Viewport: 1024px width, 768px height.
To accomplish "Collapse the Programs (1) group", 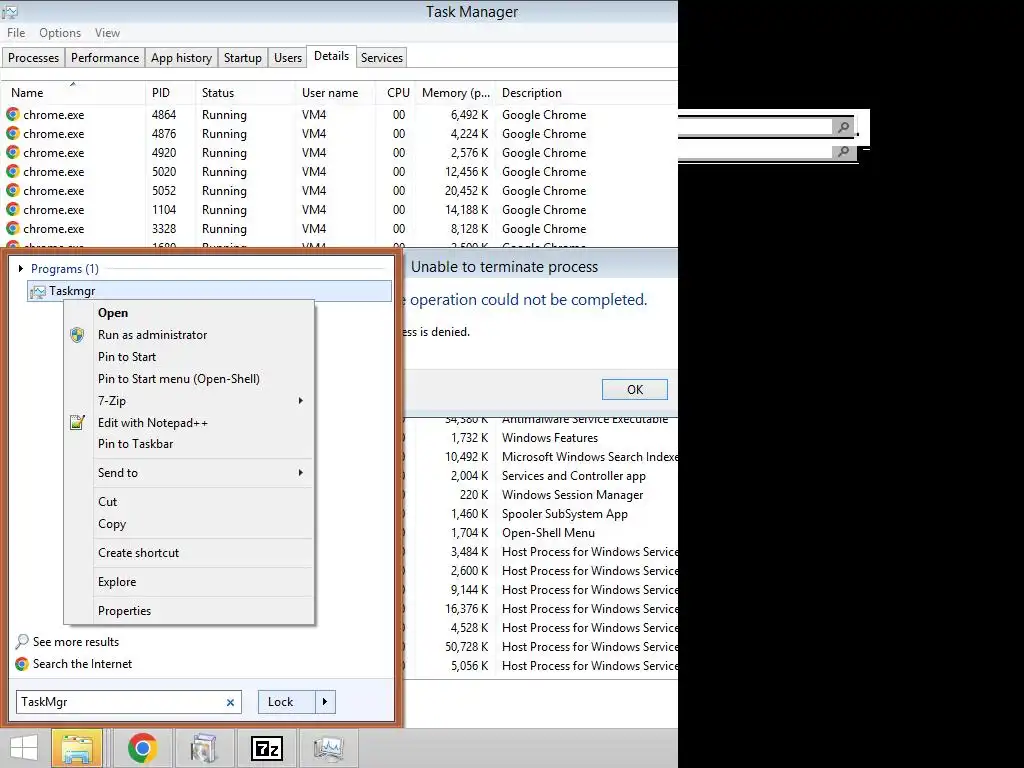I will click(x=21, y=268).
